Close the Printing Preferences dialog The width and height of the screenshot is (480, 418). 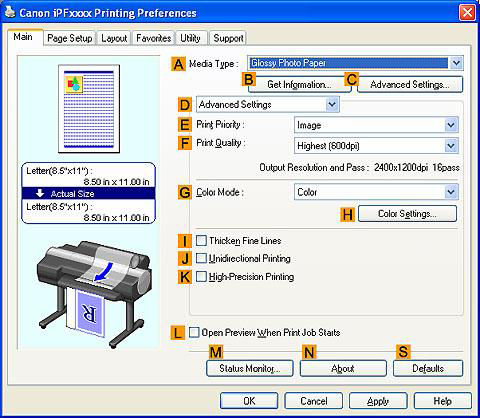coord(467,13)
